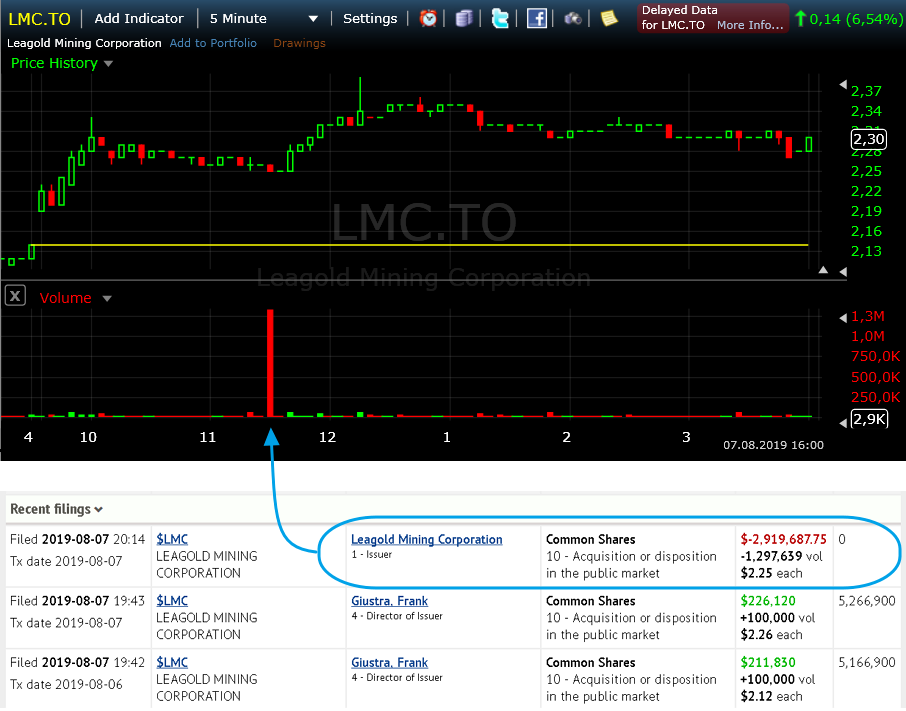
Task: Expand the Price History dropdown arrow
Action: point(109,64)
